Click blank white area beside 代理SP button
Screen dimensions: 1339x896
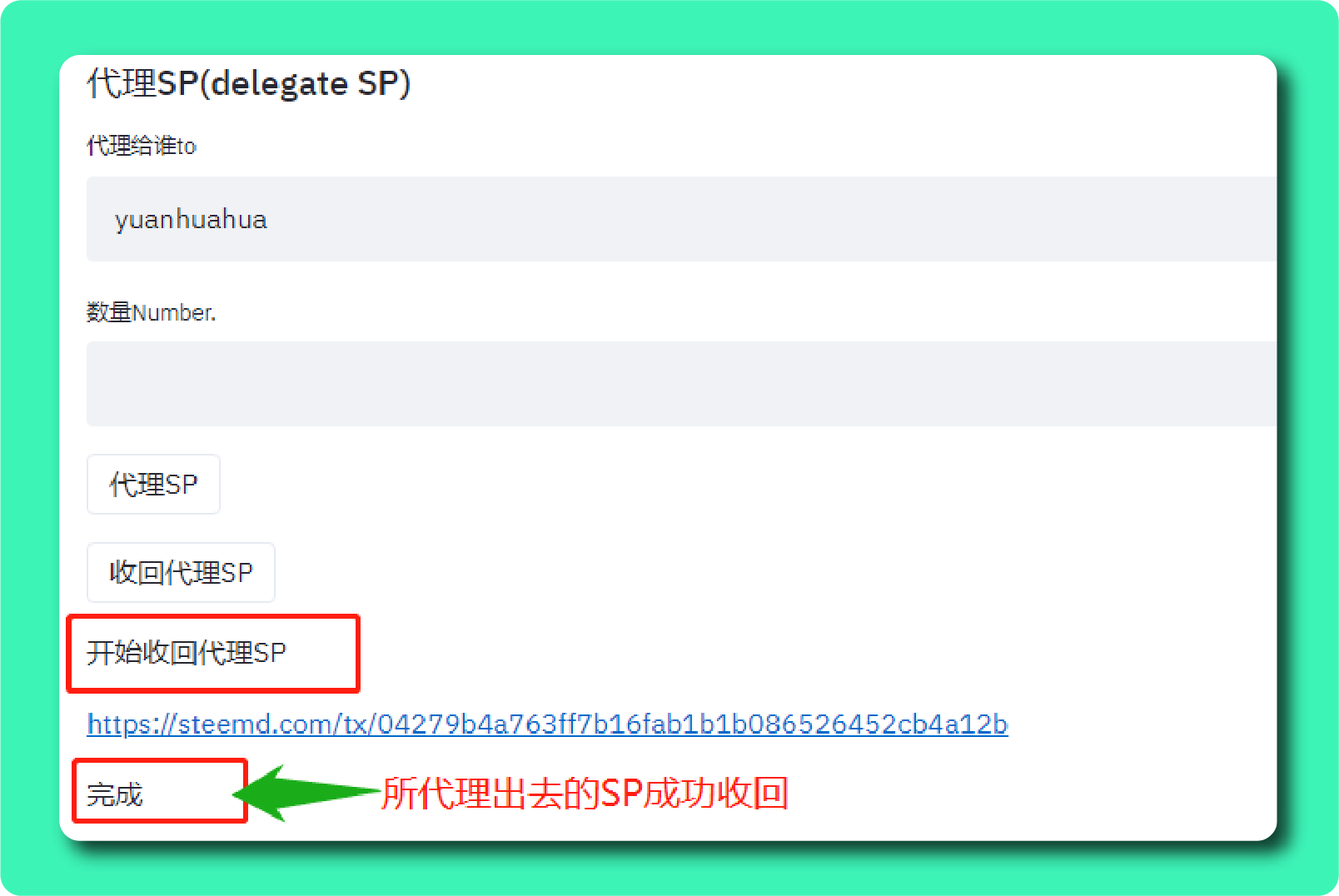[666, 484]
